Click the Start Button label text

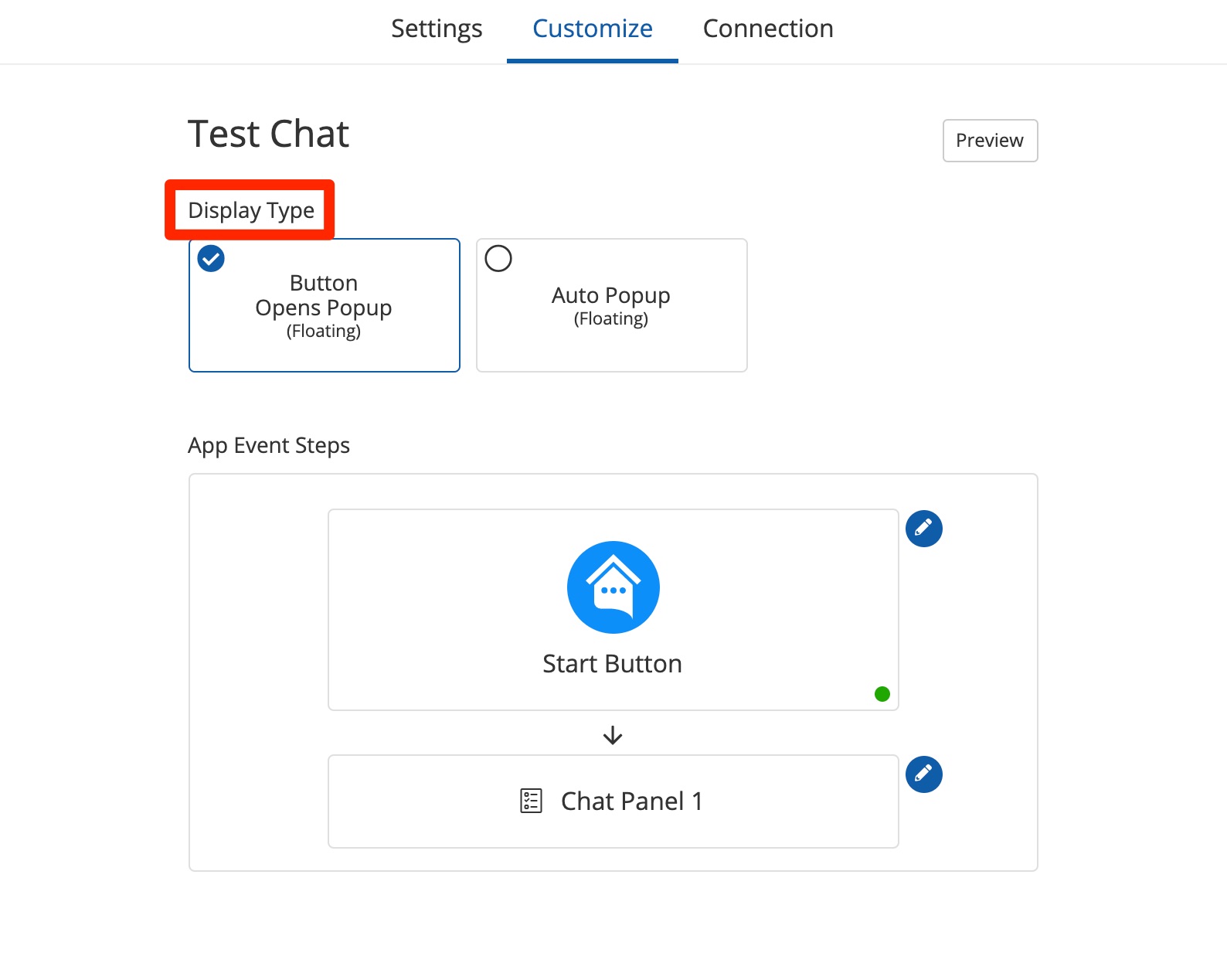click(612, 664)
